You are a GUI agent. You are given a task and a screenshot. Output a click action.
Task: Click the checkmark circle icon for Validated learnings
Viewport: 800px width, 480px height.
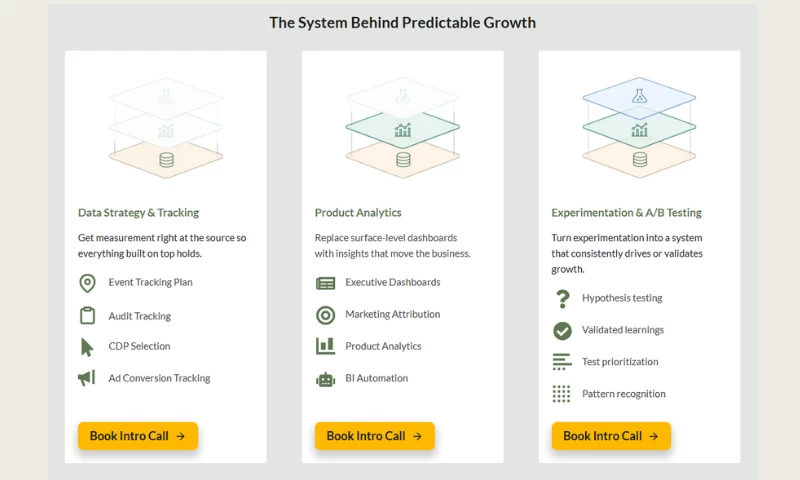(562, 331)
